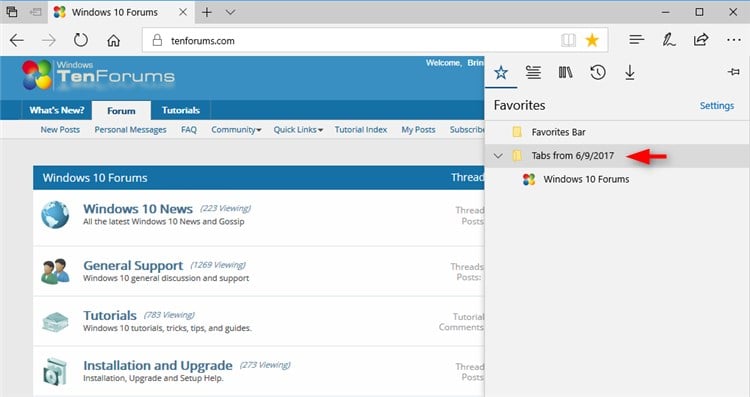Open Windows 10 Forums favorite entry
The image size is (750, 397).
coord(617,179)
